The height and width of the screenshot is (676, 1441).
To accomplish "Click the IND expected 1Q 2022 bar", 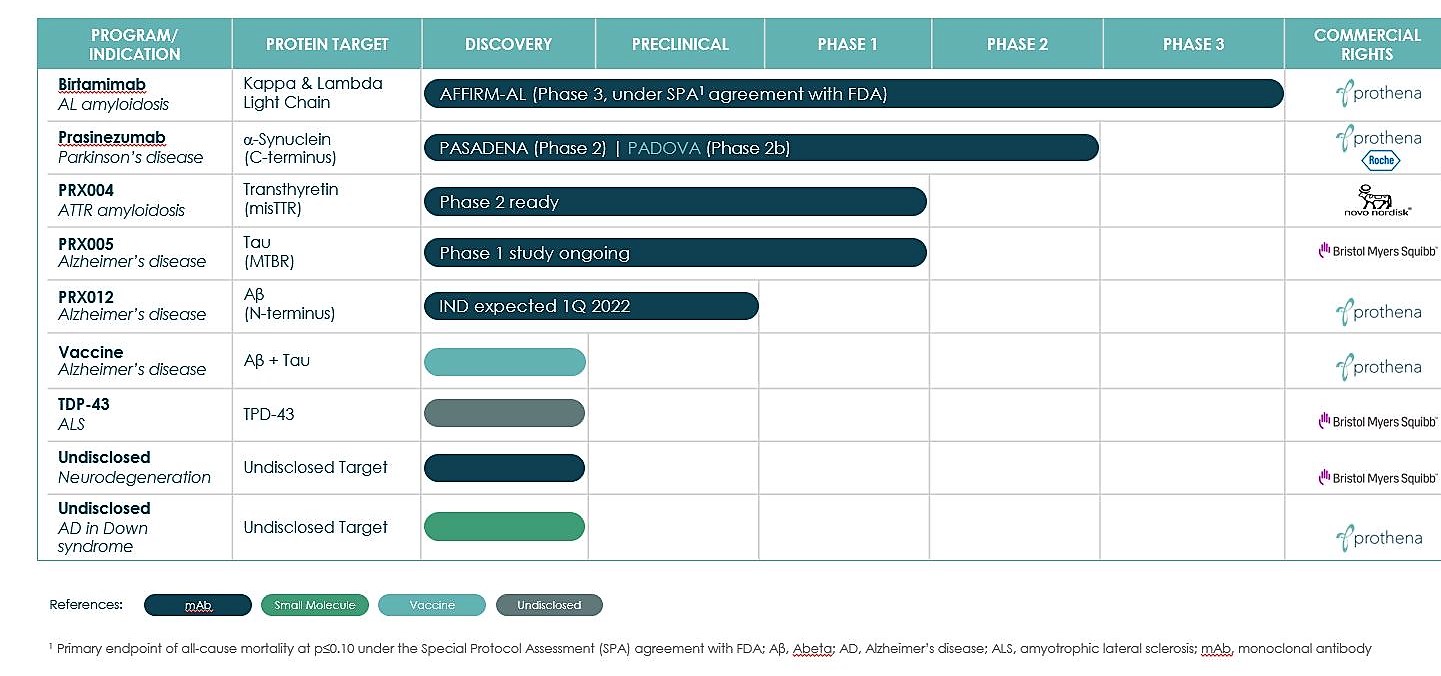I will pyautogui.click(x=591, y=306).
